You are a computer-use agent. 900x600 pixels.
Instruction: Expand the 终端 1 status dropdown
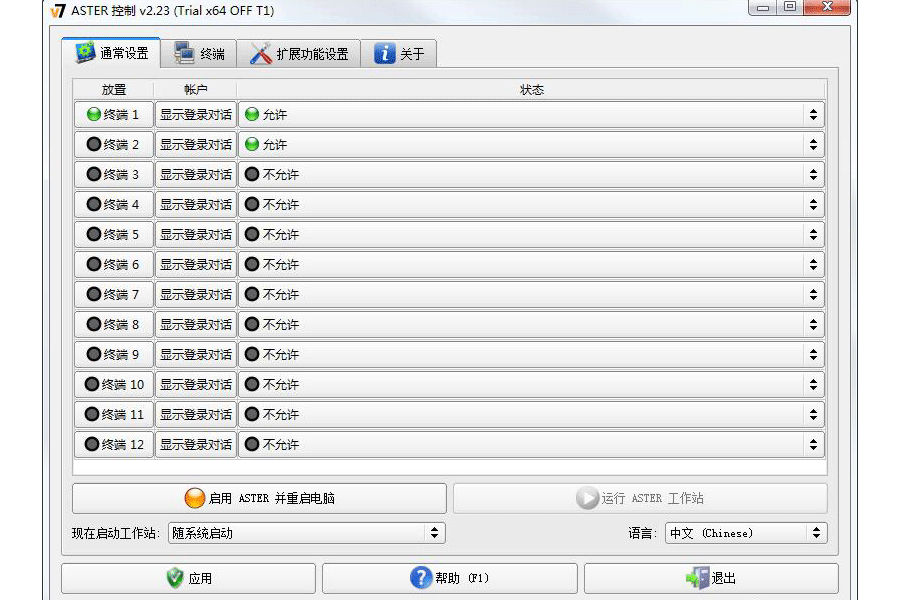point(532,114)
